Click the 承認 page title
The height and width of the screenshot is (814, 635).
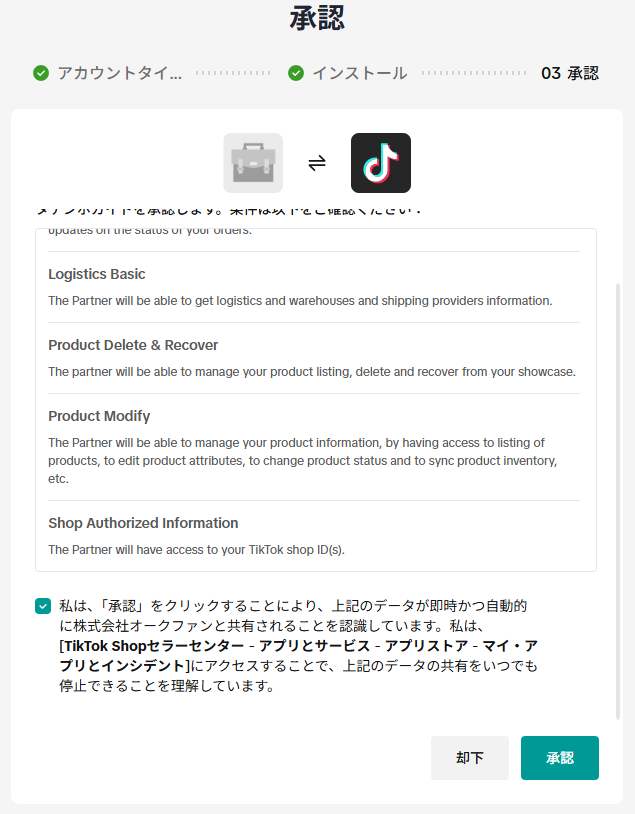317,18
